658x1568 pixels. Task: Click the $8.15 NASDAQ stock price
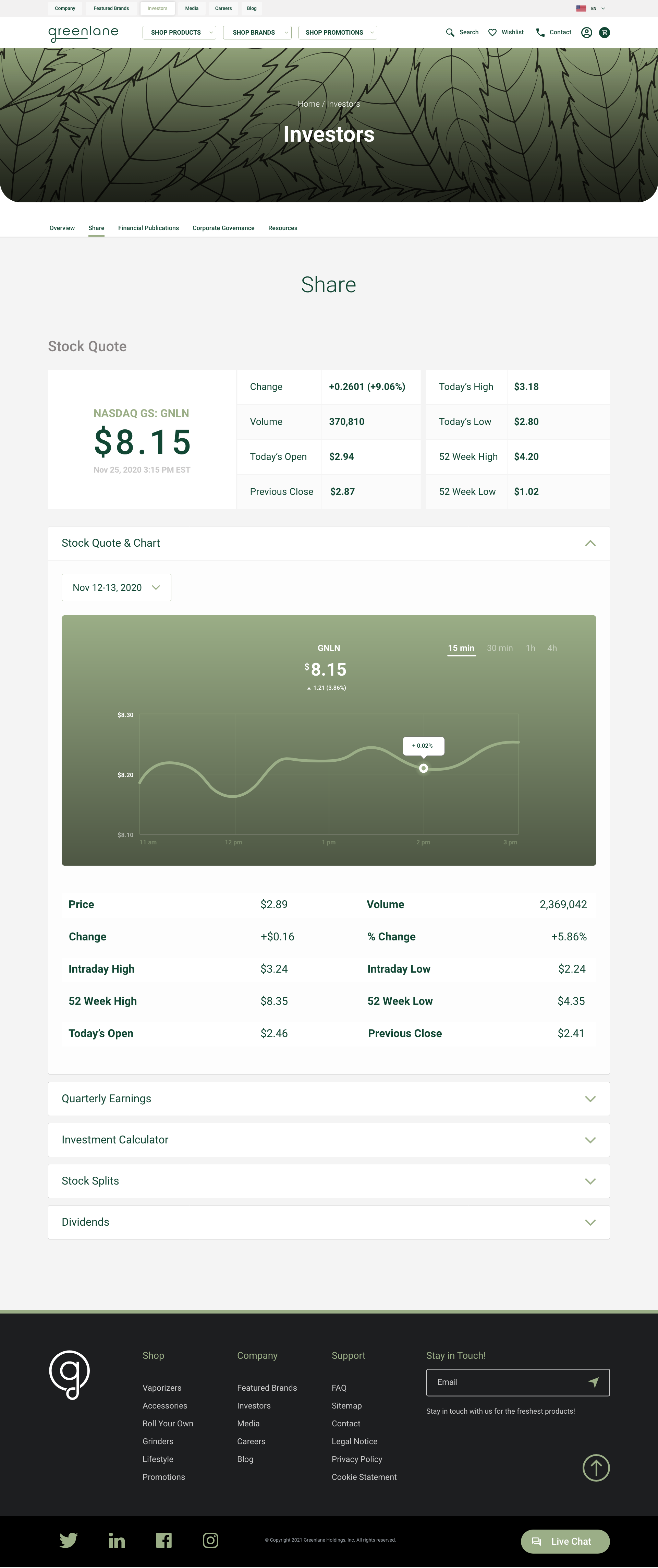click(x=142, y=442)
